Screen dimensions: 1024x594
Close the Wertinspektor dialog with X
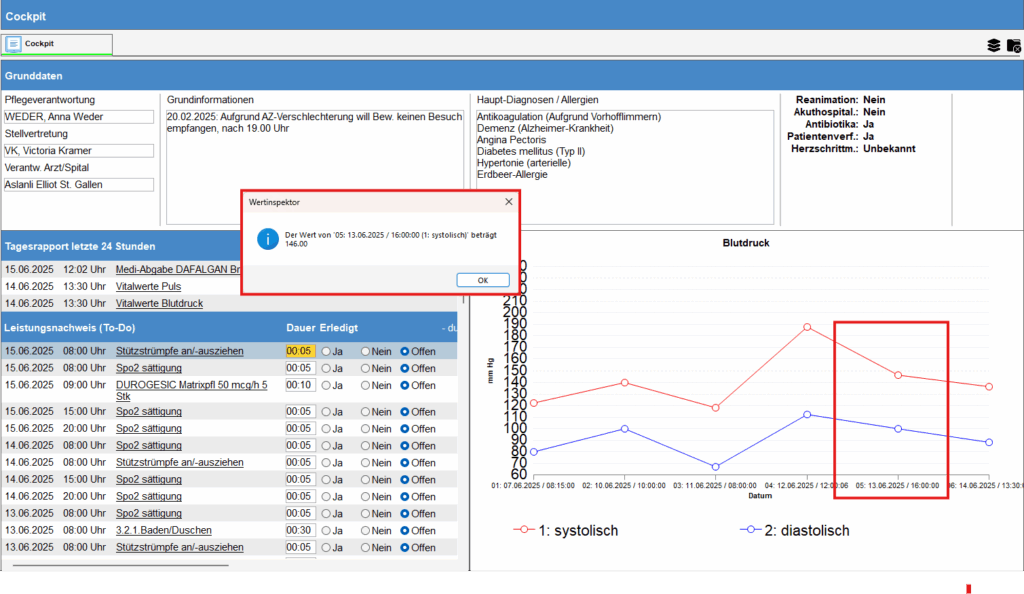pos(508,201)
